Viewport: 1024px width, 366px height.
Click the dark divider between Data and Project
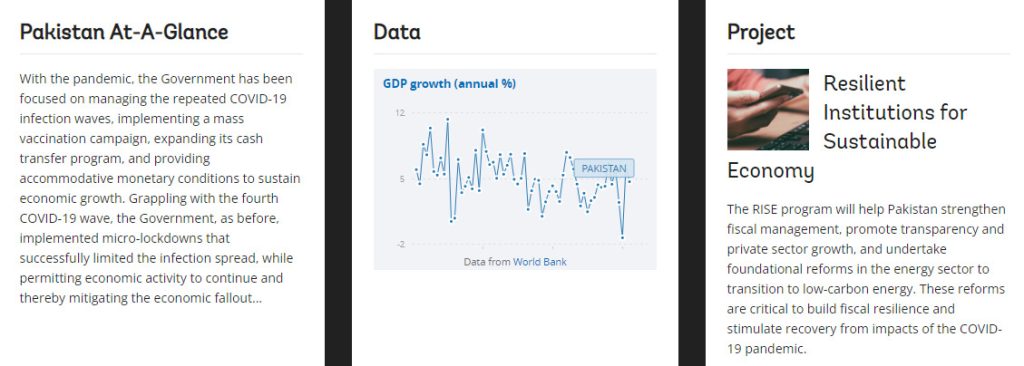(x=692, y=183)
